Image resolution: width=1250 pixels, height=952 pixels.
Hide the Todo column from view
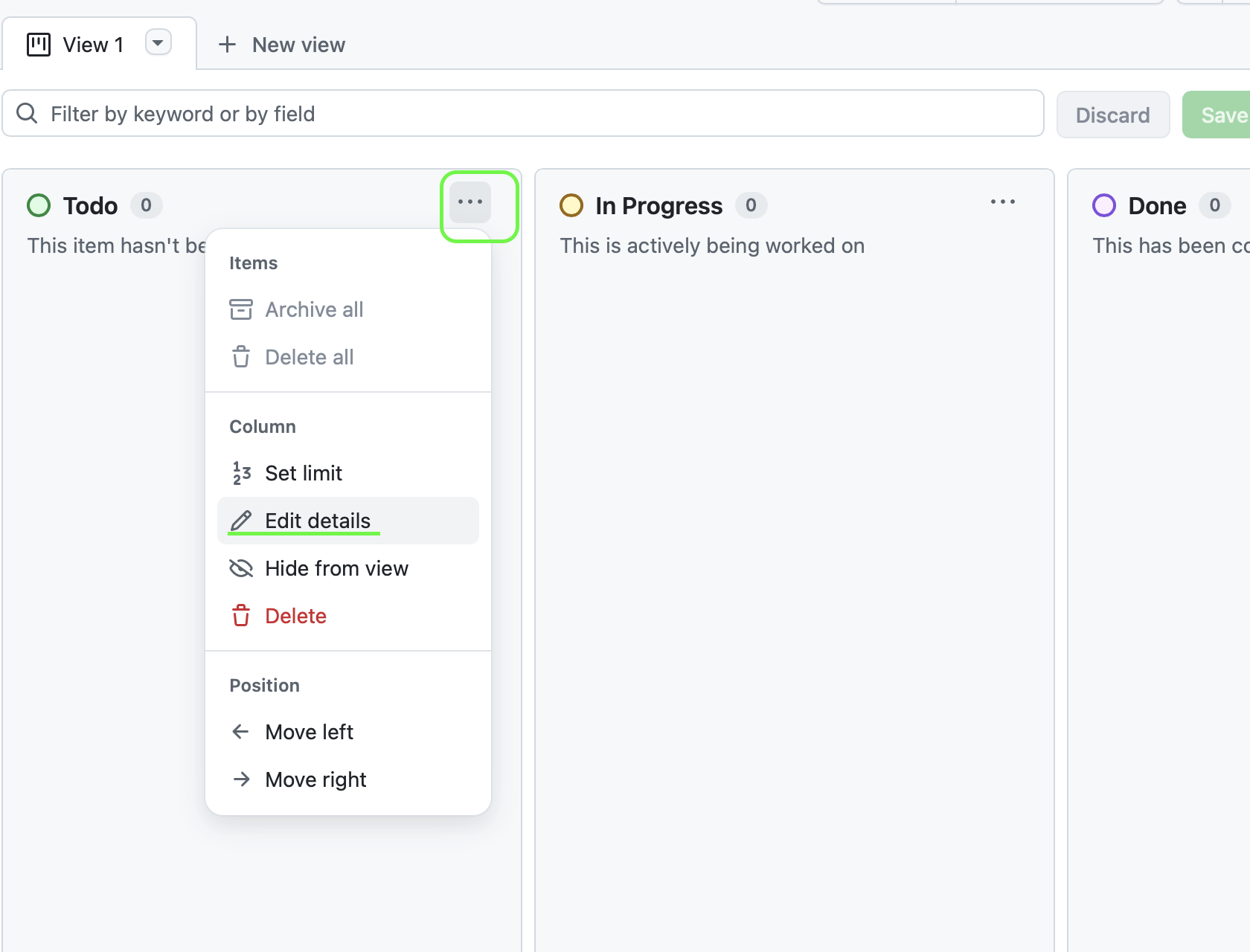coord(336,568)
